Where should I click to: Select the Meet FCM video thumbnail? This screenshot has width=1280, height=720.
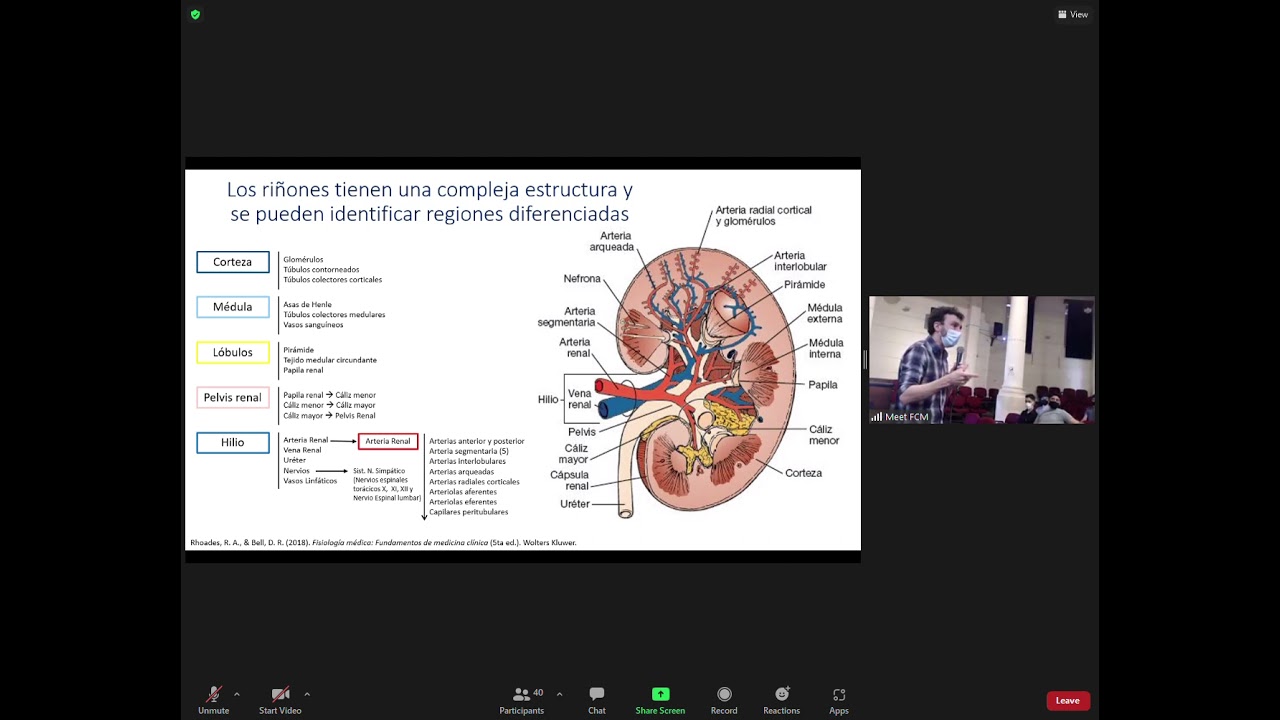coord(981,360)
